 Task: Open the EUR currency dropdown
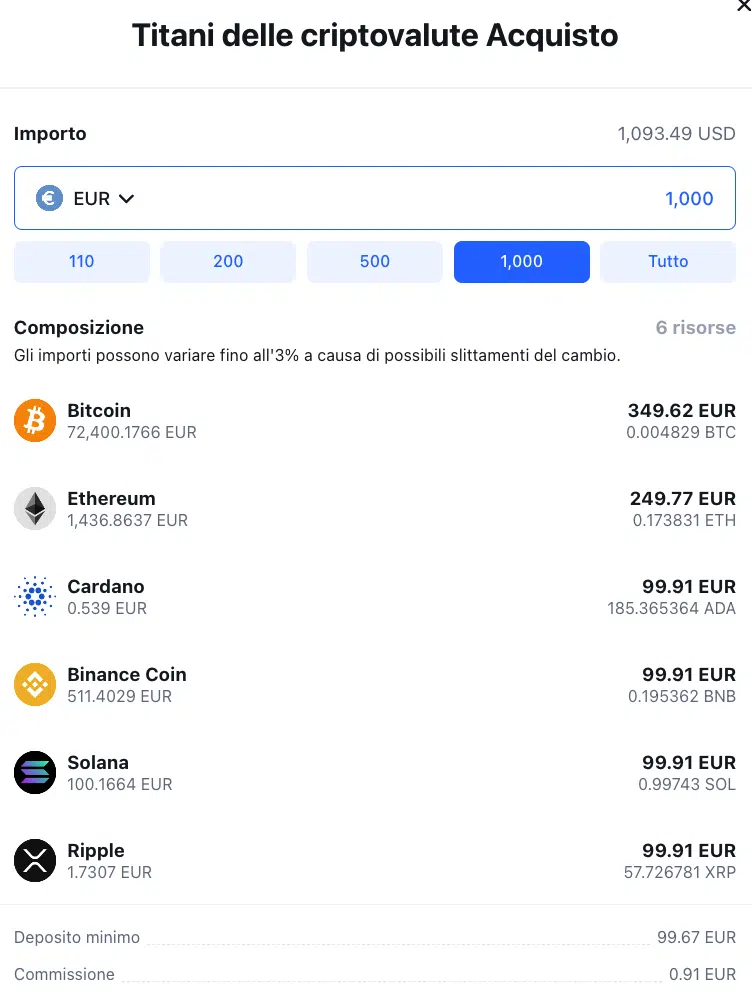click(x=103, y=198)
